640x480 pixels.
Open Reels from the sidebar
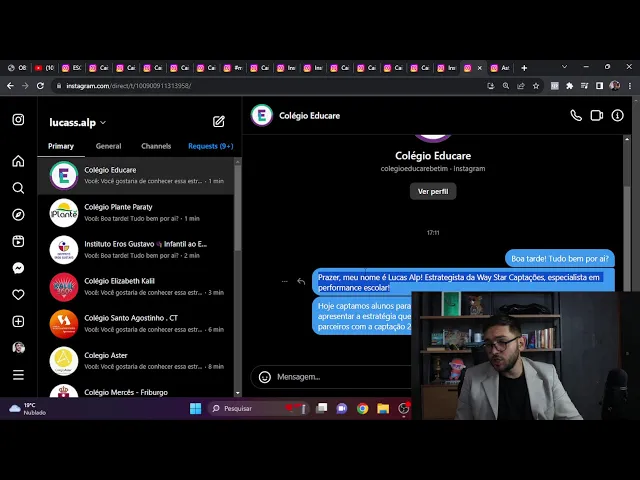coord(18,241)
